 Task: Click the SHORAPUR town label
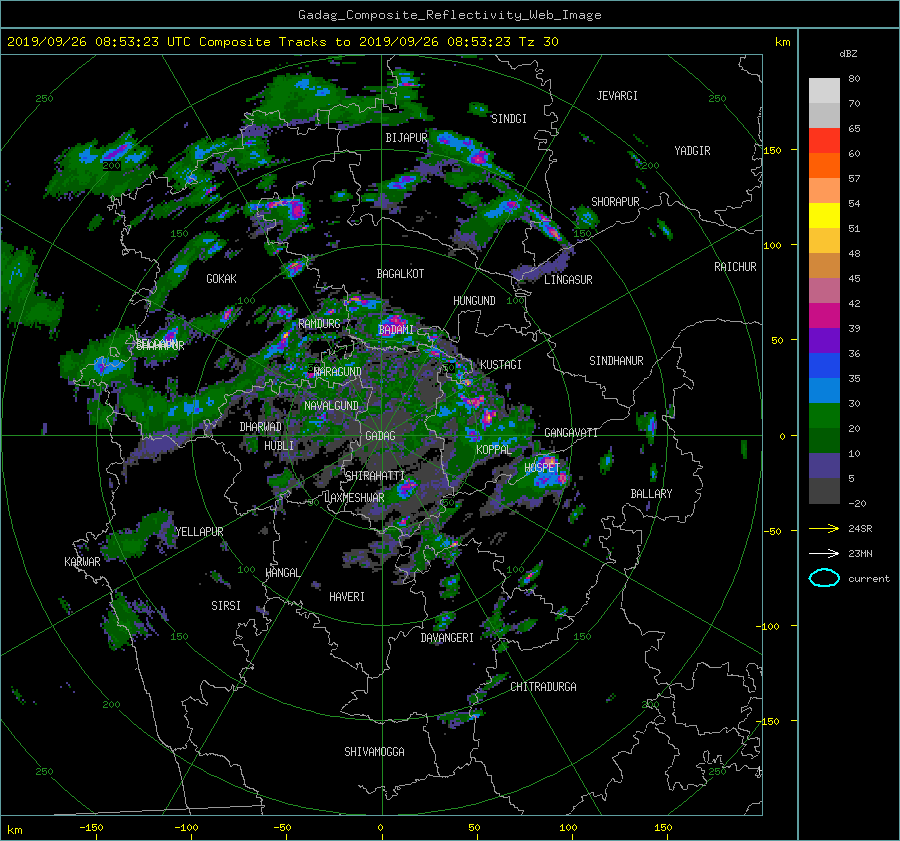(615, 202)
